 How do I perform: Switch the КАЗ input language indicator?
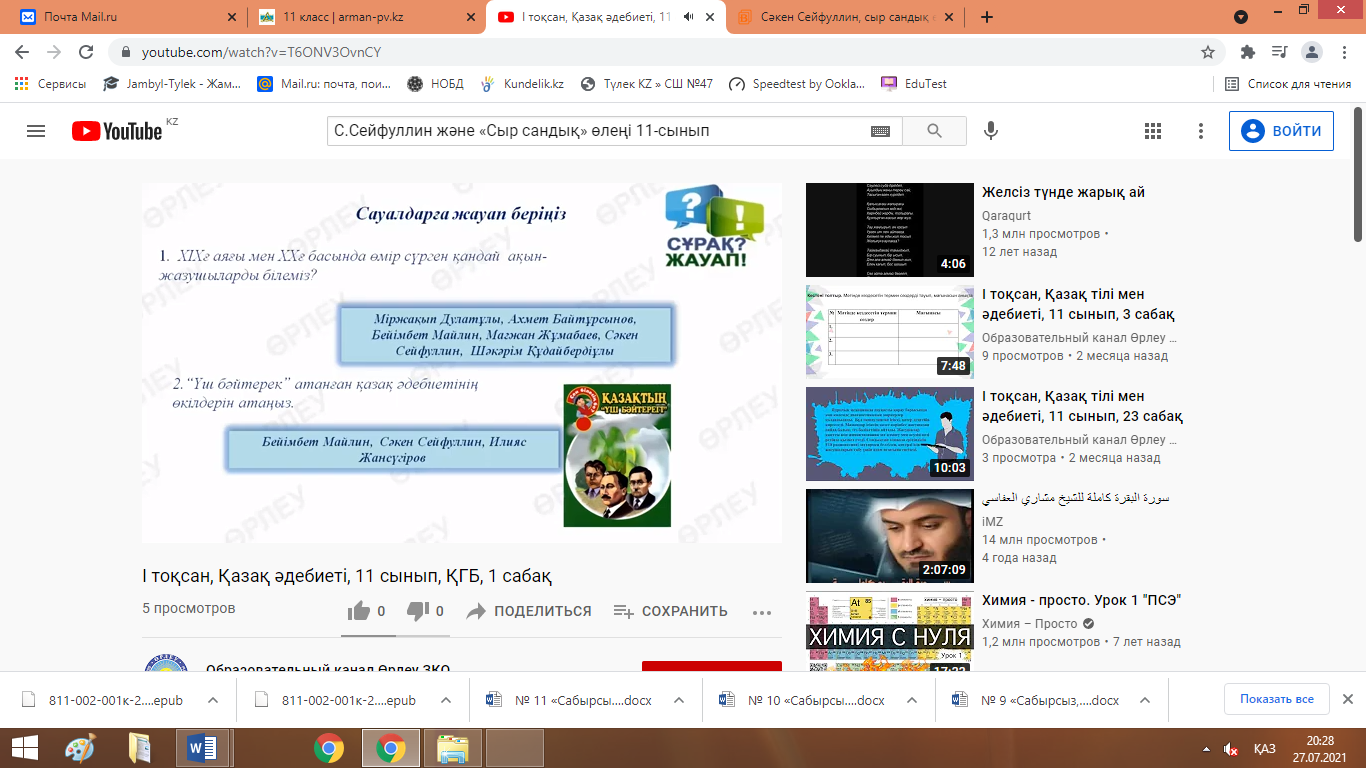[1264, 749]
